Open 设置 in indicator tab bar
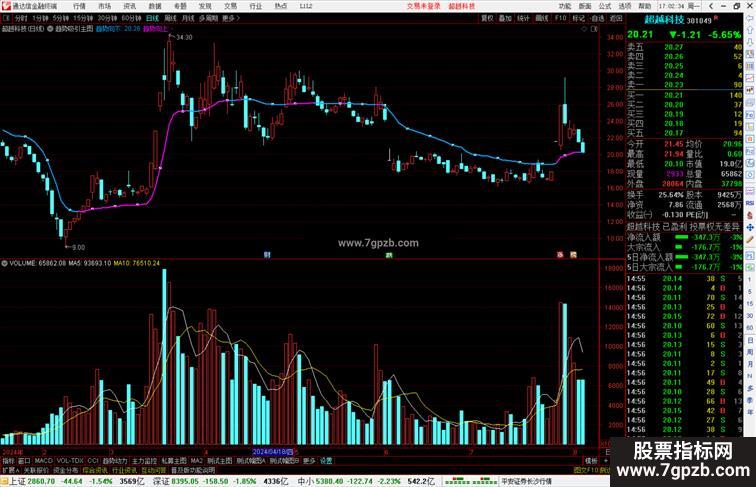 (326, 461)
